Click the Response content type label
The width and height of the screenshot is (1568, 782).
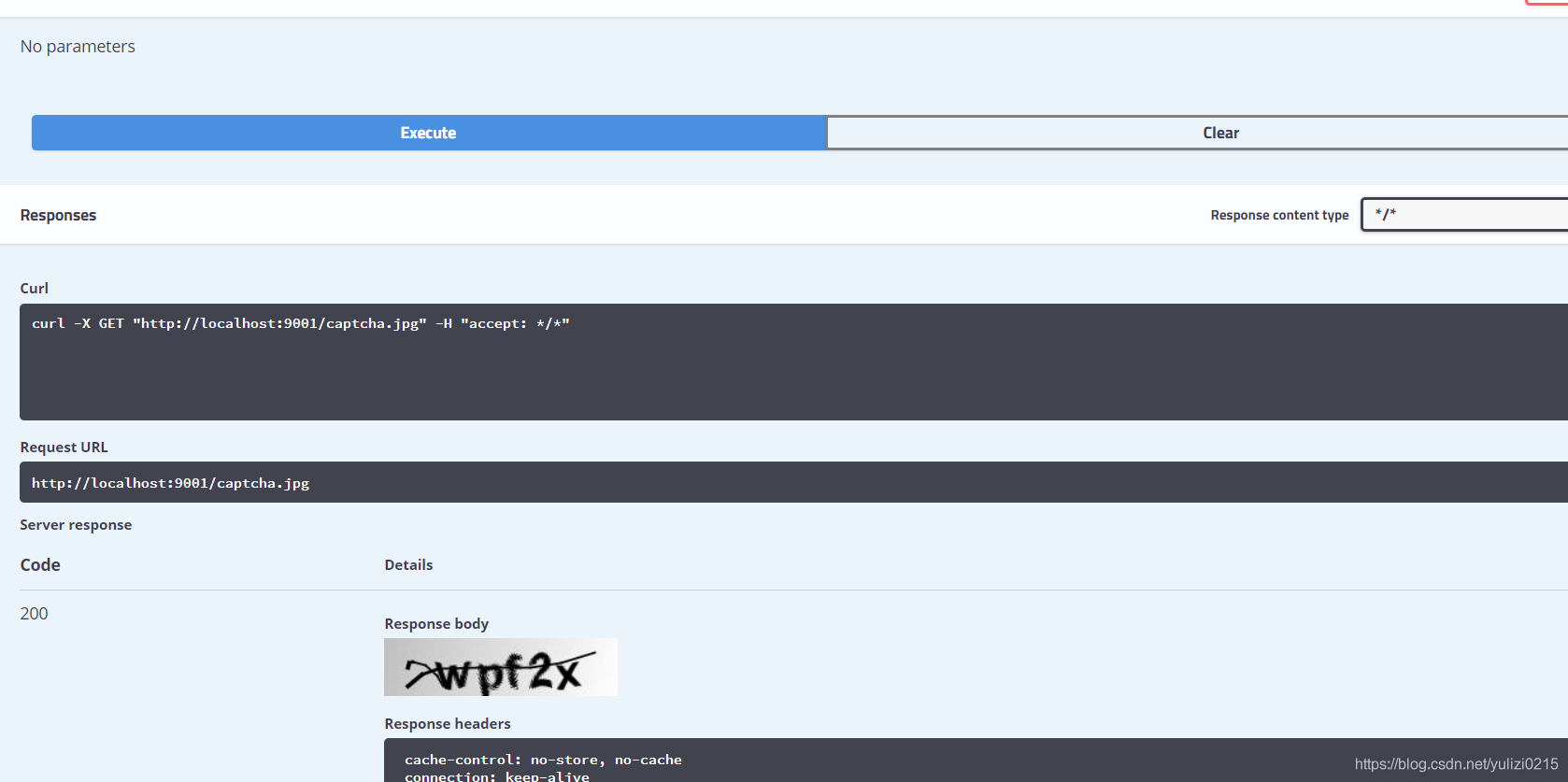[1278, 215]
